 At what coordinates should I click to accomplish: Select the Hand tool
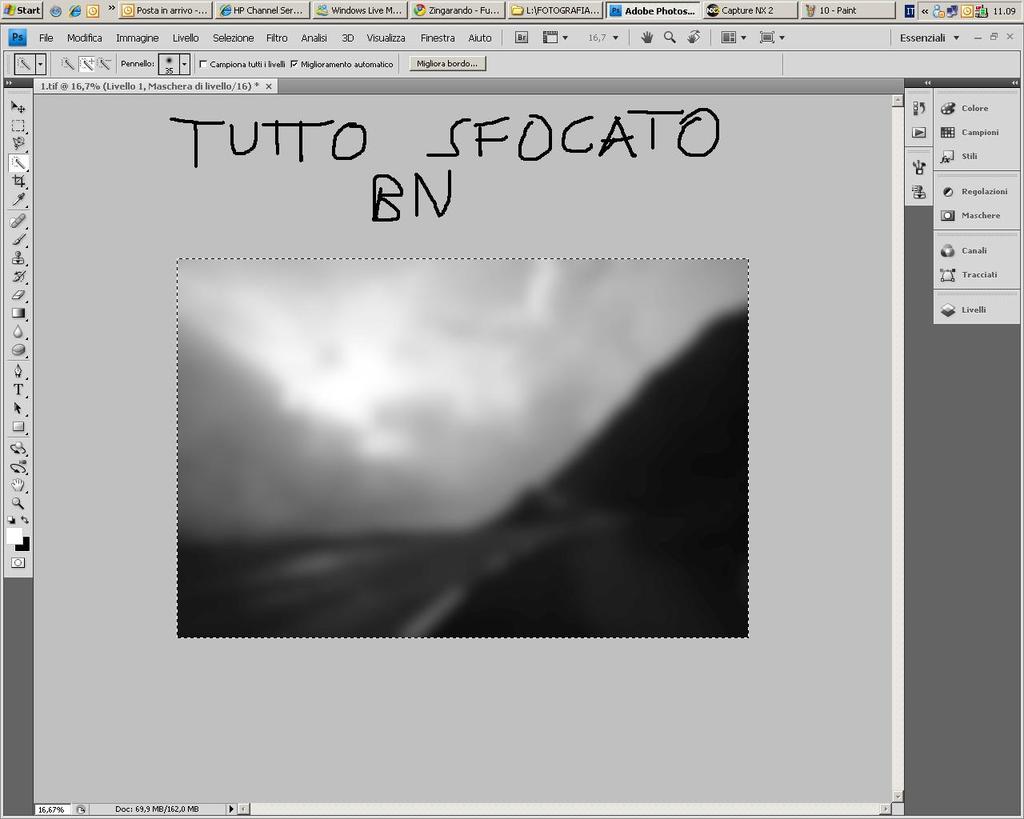[x=18, y=486]
